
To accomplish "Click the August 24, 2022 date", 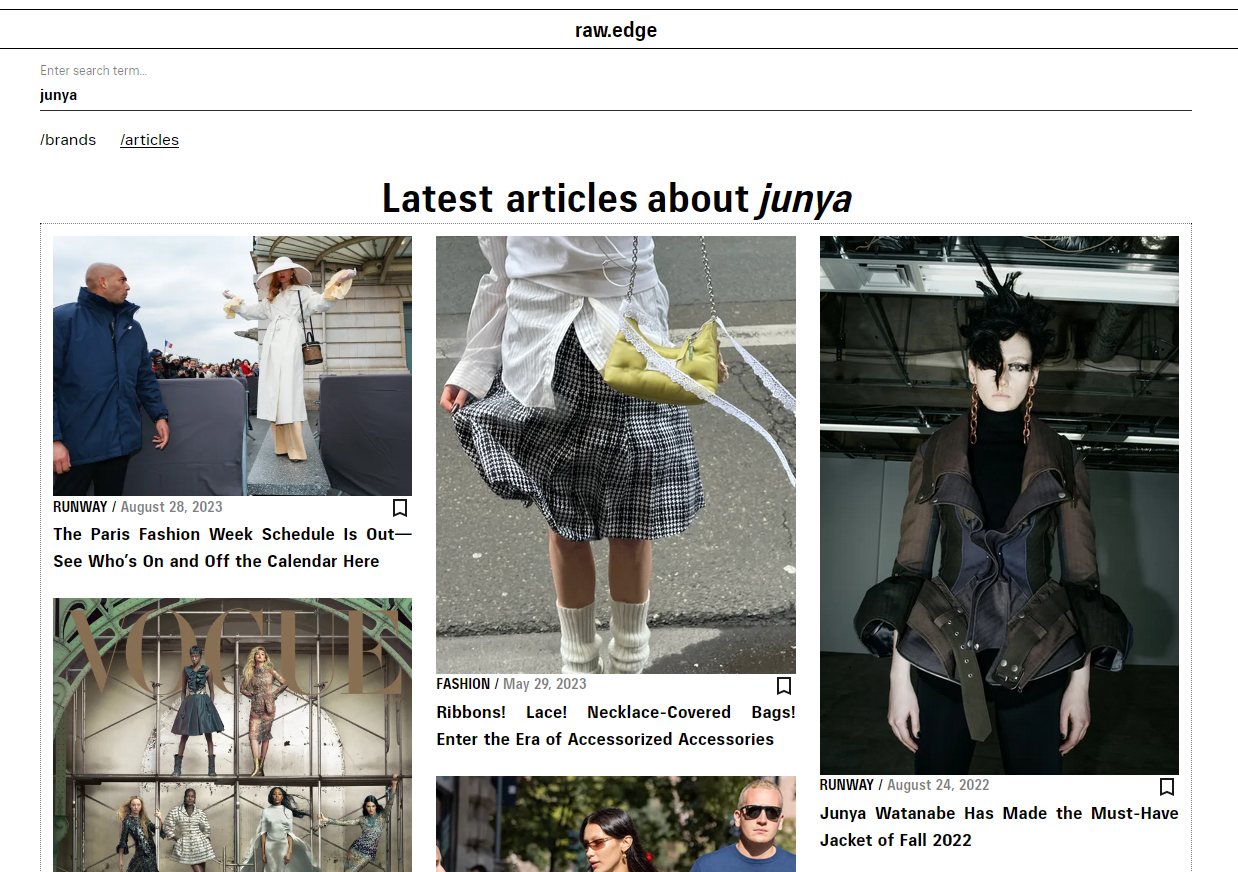I will click(x=938, y=786).
